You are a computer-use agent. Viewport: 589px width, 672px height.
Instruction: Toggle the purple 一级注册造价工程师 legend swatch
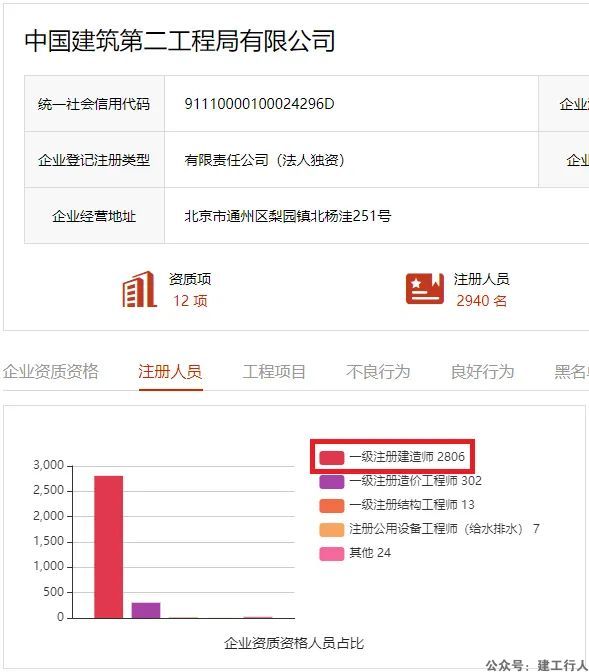(x=331, y=481)
